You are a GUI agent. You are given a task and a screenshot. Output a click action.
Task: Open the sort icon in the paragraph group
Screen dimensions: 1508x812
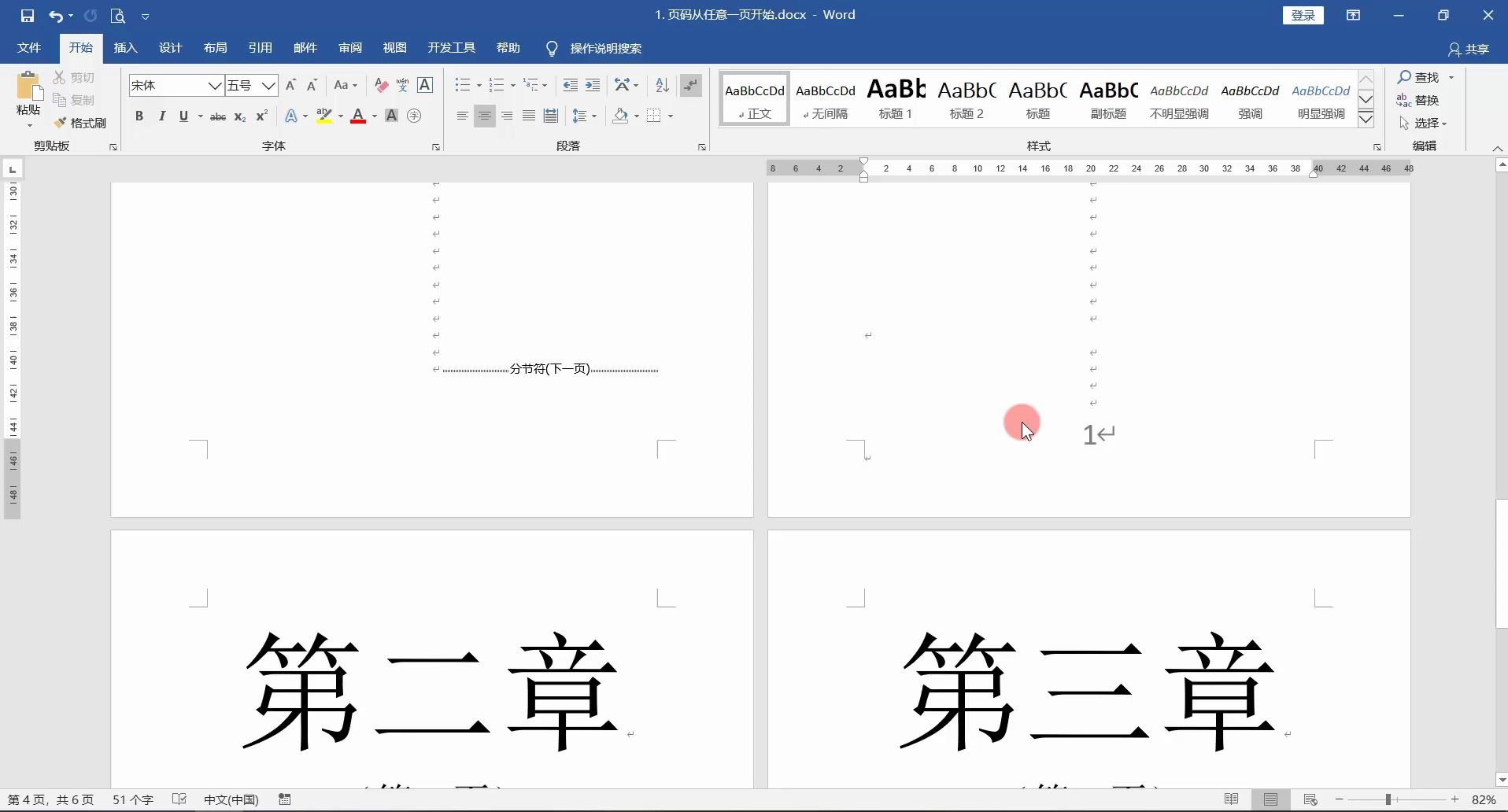662,85
